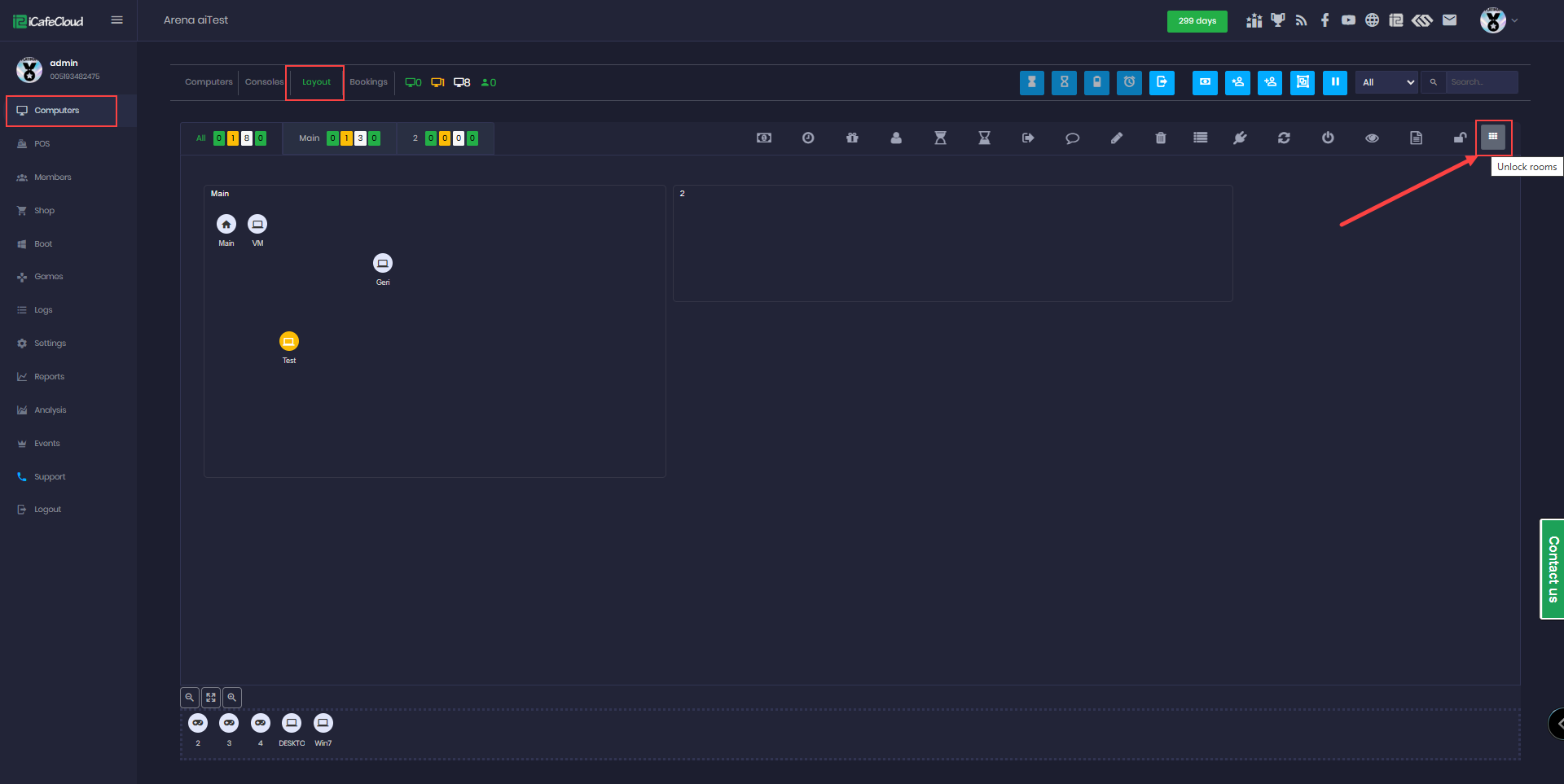The height and width of the screenshot is (784, 1564).
Task: Click the refresh arrows icon in toolbar
Action: (1284, 138)
